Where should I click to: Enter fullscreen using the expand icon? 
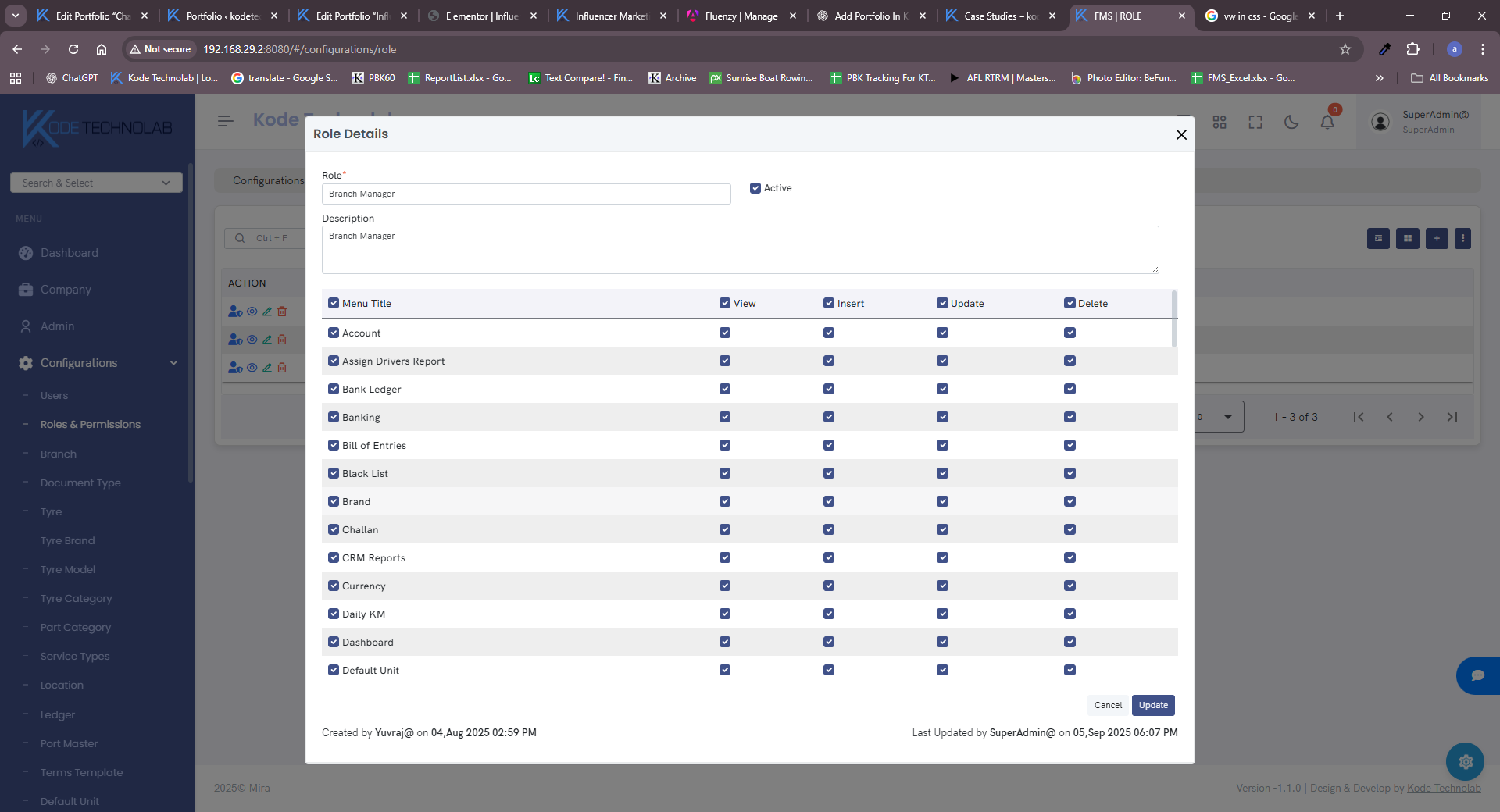click(x=1255, y=122)
